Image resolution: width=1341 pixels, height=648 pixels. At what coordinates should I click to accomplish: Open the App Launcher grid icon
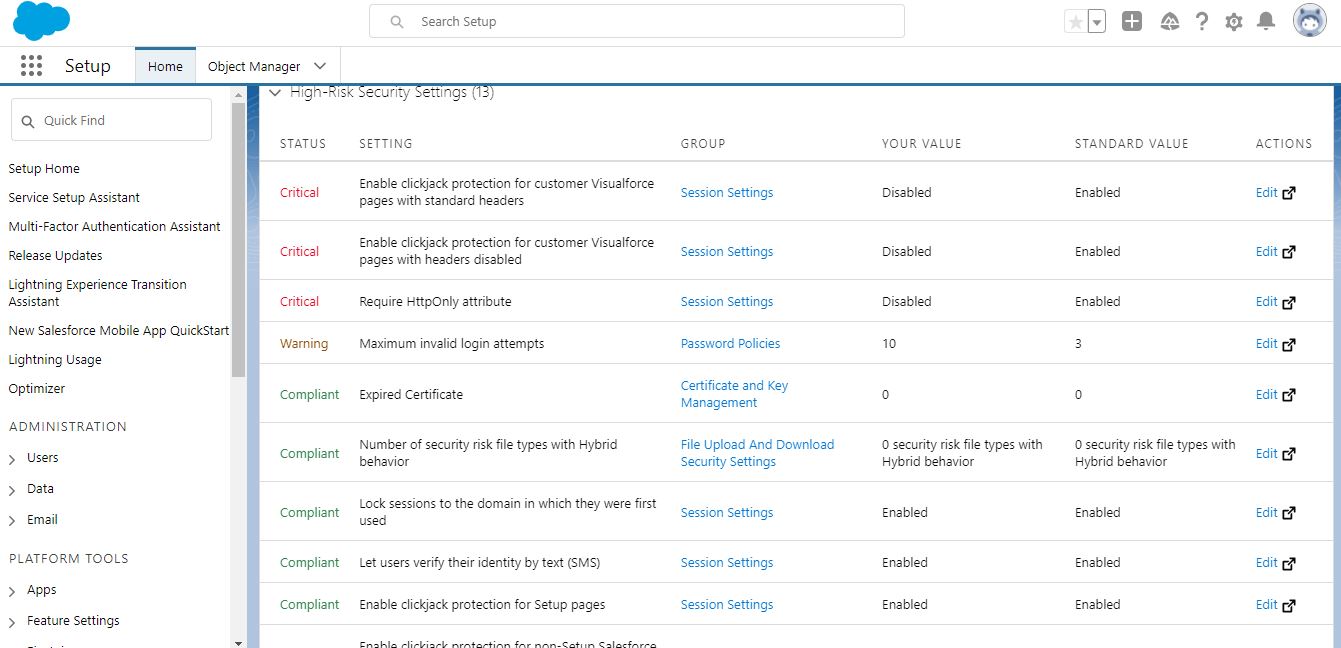tap(31, 65)
